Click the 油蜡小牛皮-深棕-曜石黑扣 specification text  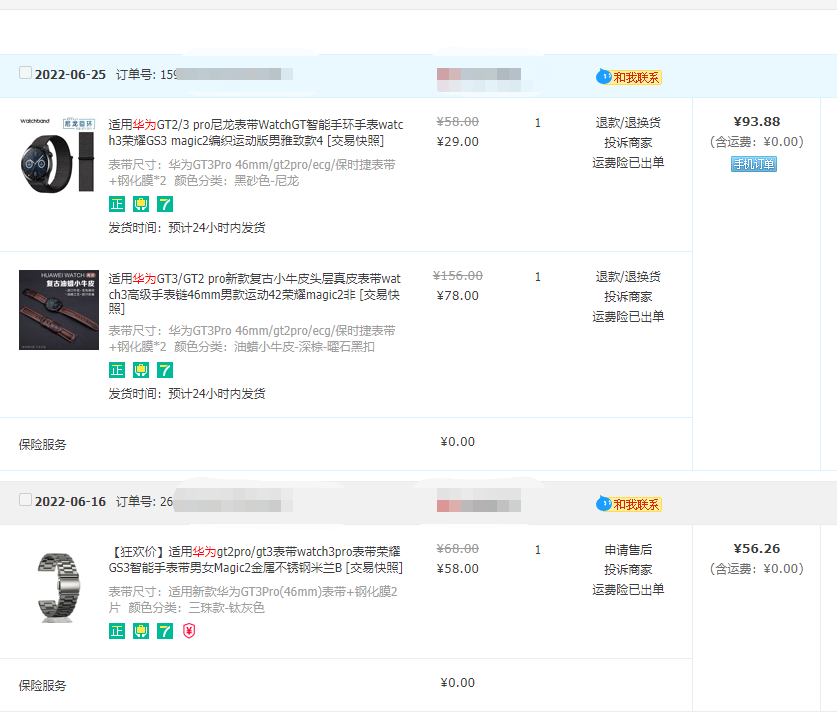(304, 347)
